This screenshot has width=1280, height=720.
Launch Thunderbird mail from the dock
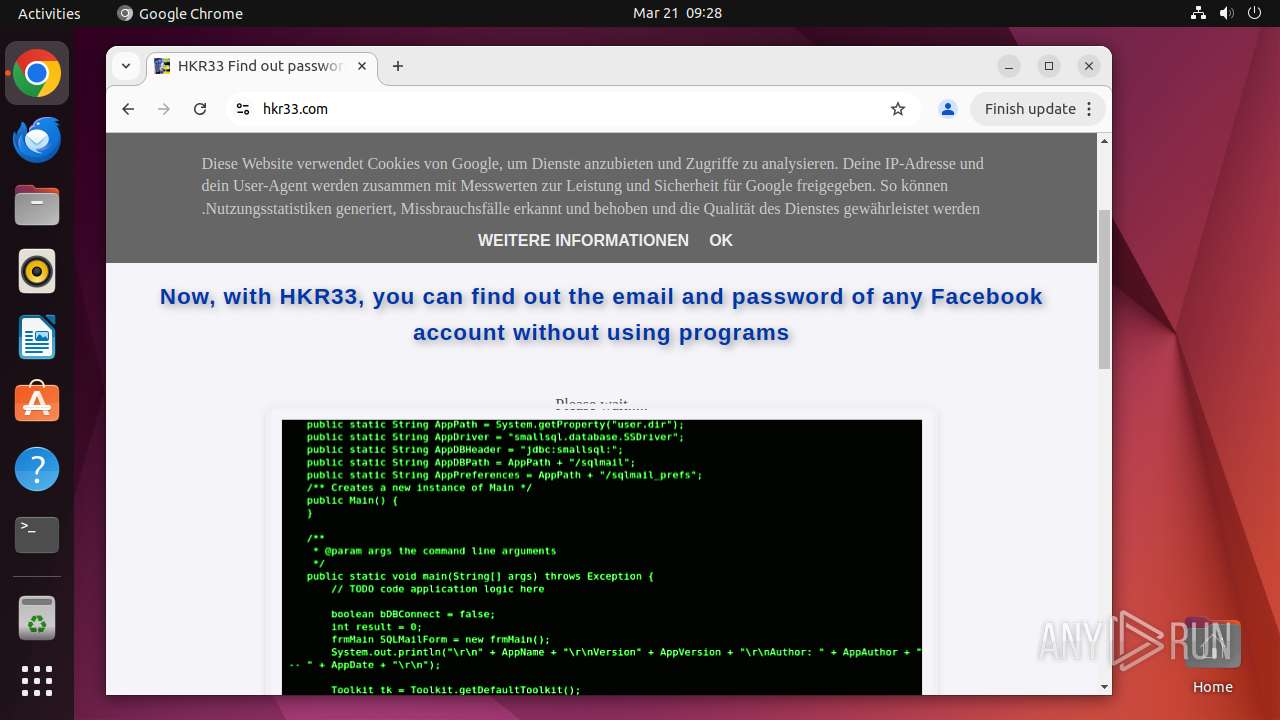point(37,140)
